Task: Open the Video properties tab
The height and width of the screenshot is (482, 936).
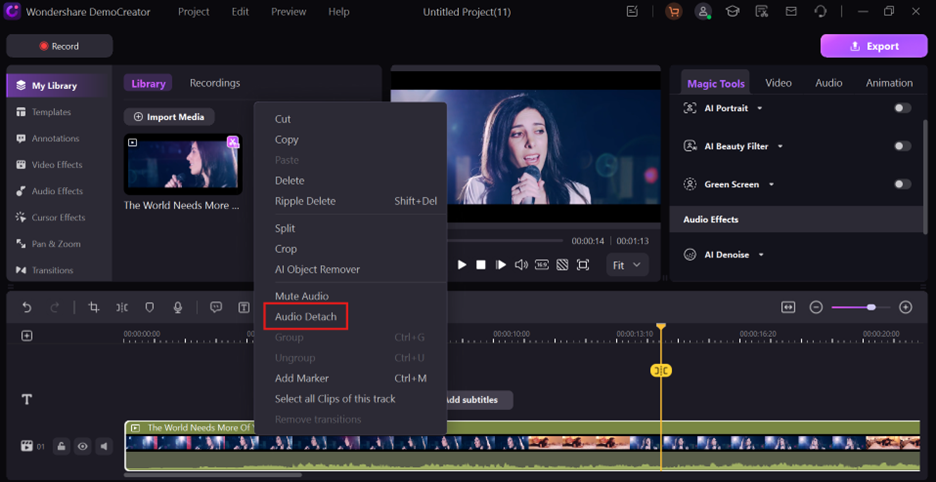Action: 778,83
